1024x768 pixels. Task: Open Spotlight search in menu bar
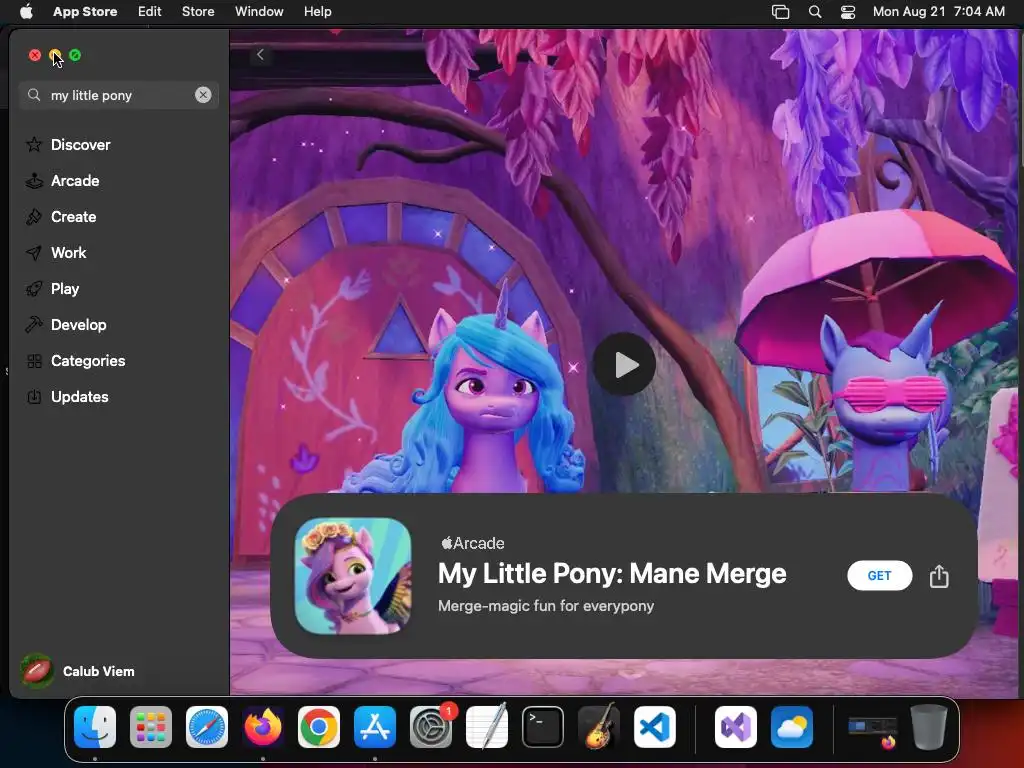[x=814, y=12]
